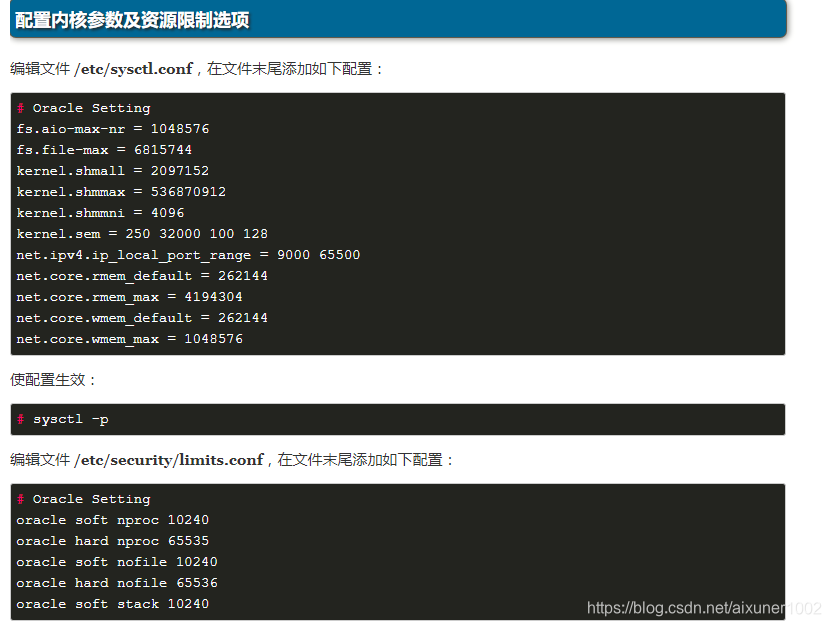Click the oracle hard nofile 65536 line
The width and height of the screenshot is (831, 627).
coord(117,583)
